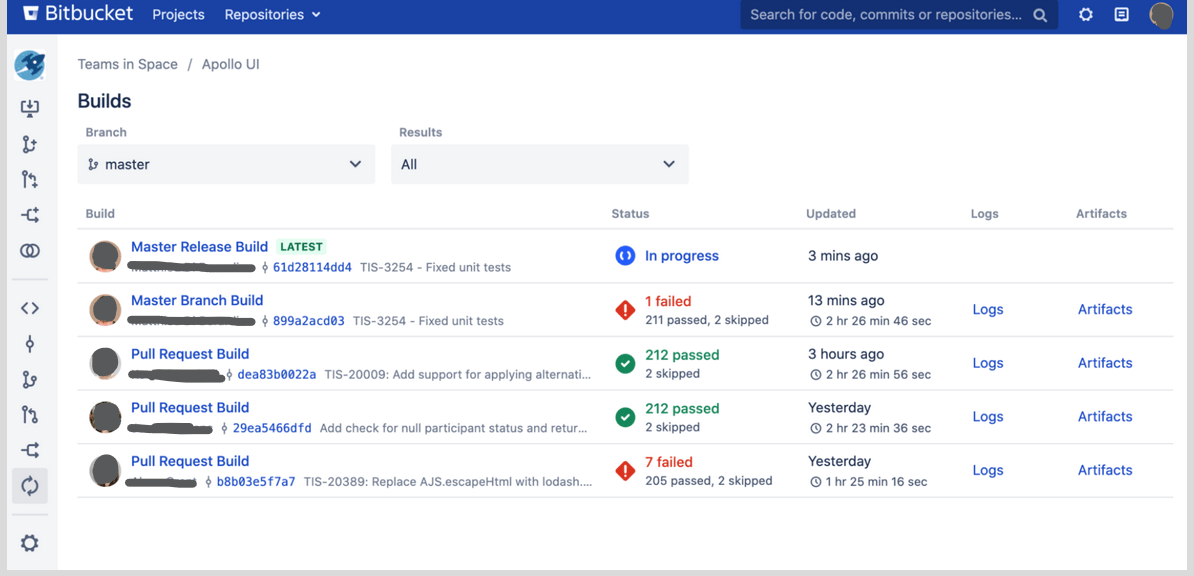This screenshot has width=1194, height=576.
Task: Click the Clone icon at the sidebar top
Action: point(29,107)
